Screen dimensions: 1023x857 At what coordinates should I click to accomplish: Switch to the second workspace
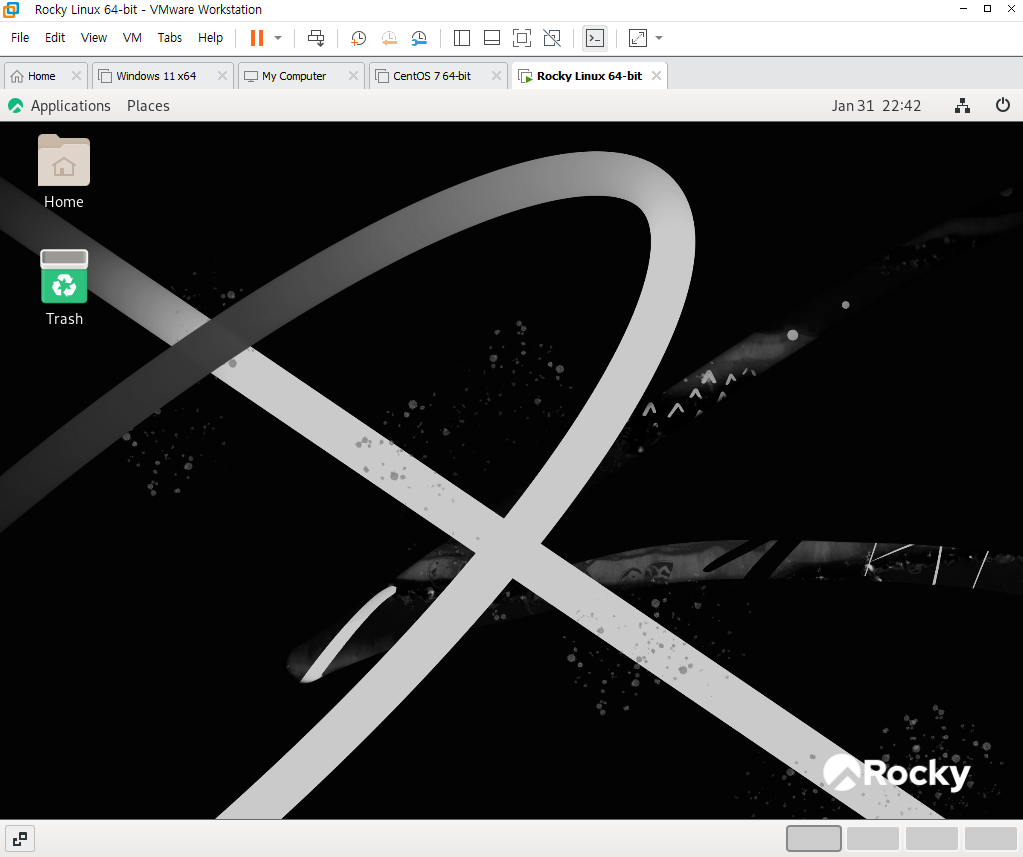(872, 839)
